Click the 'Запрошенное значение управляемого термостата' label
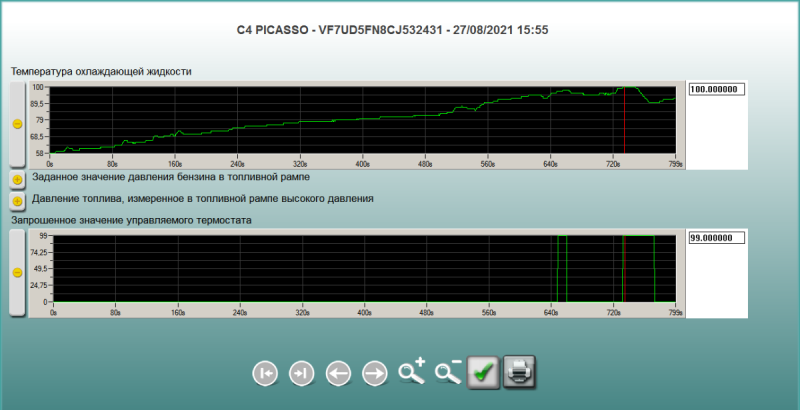 point(130,219)
